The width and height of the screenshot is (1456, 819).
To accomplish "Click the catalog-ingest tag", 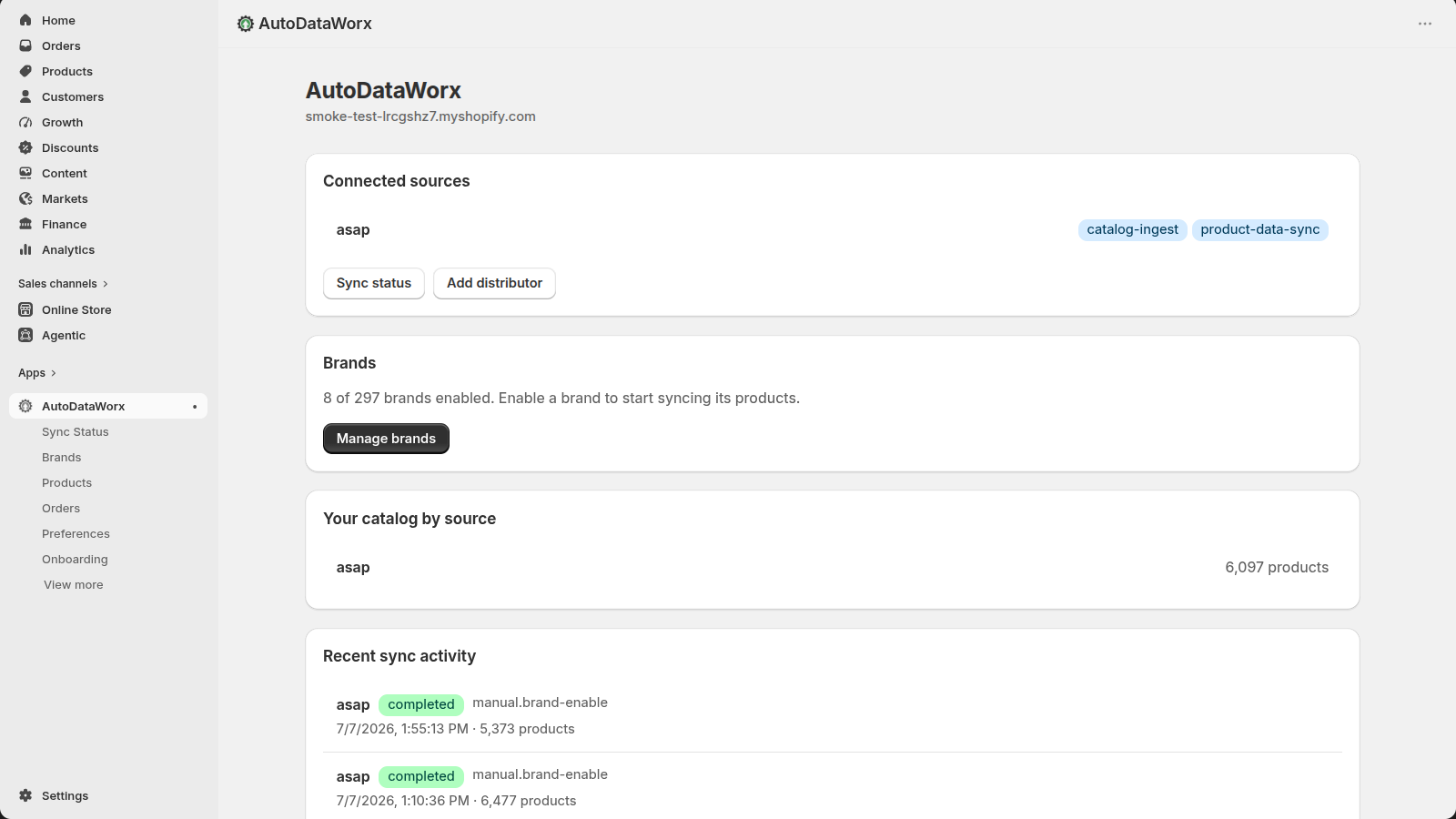I will 1133,229.
